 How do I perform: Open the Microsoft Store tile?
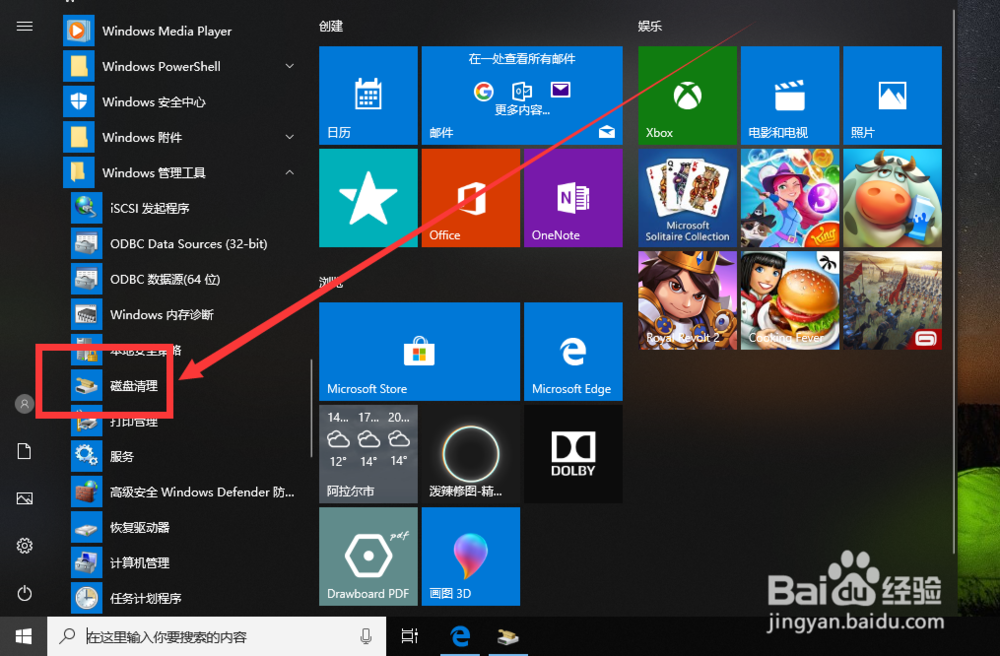point(418,351)
